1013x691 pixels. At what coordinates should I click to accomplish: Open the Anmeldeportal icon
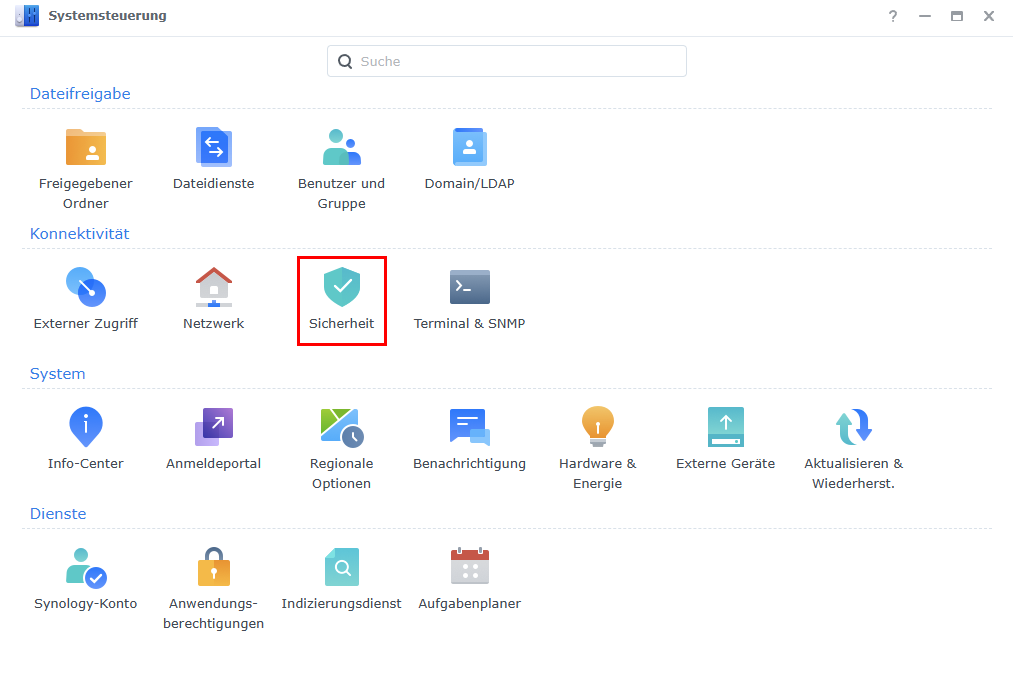coord(213,428)
